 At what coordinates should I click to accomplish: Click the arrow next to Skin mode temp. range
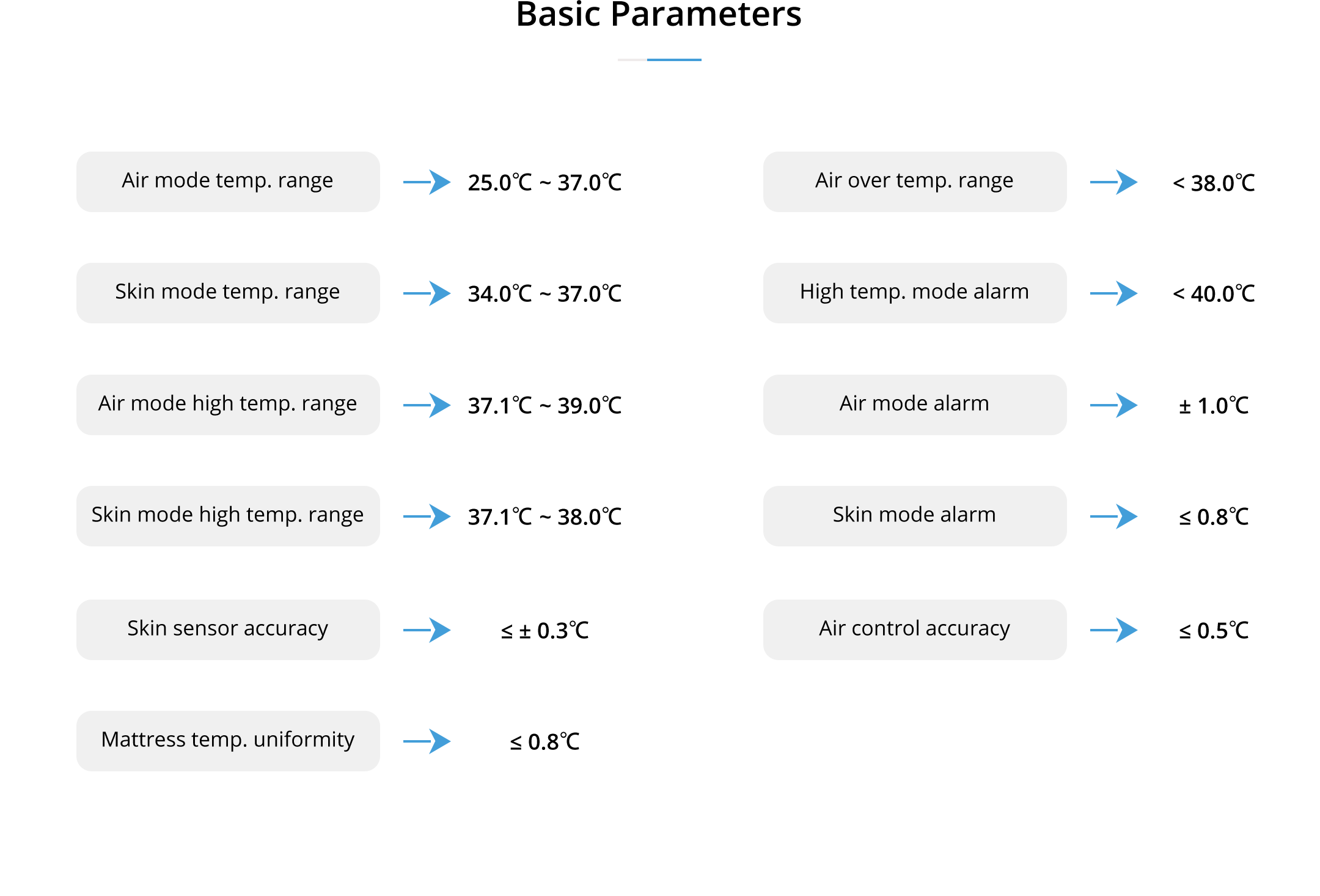click(427, 293)
